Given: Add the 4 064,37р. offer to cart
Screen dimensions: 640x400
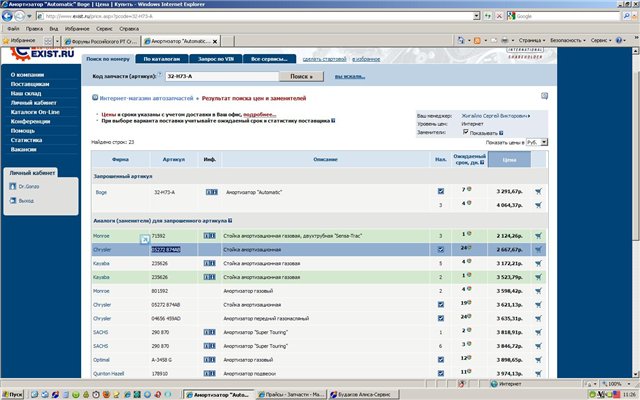Looking at the screenshot, I should [x=538, y=205].
